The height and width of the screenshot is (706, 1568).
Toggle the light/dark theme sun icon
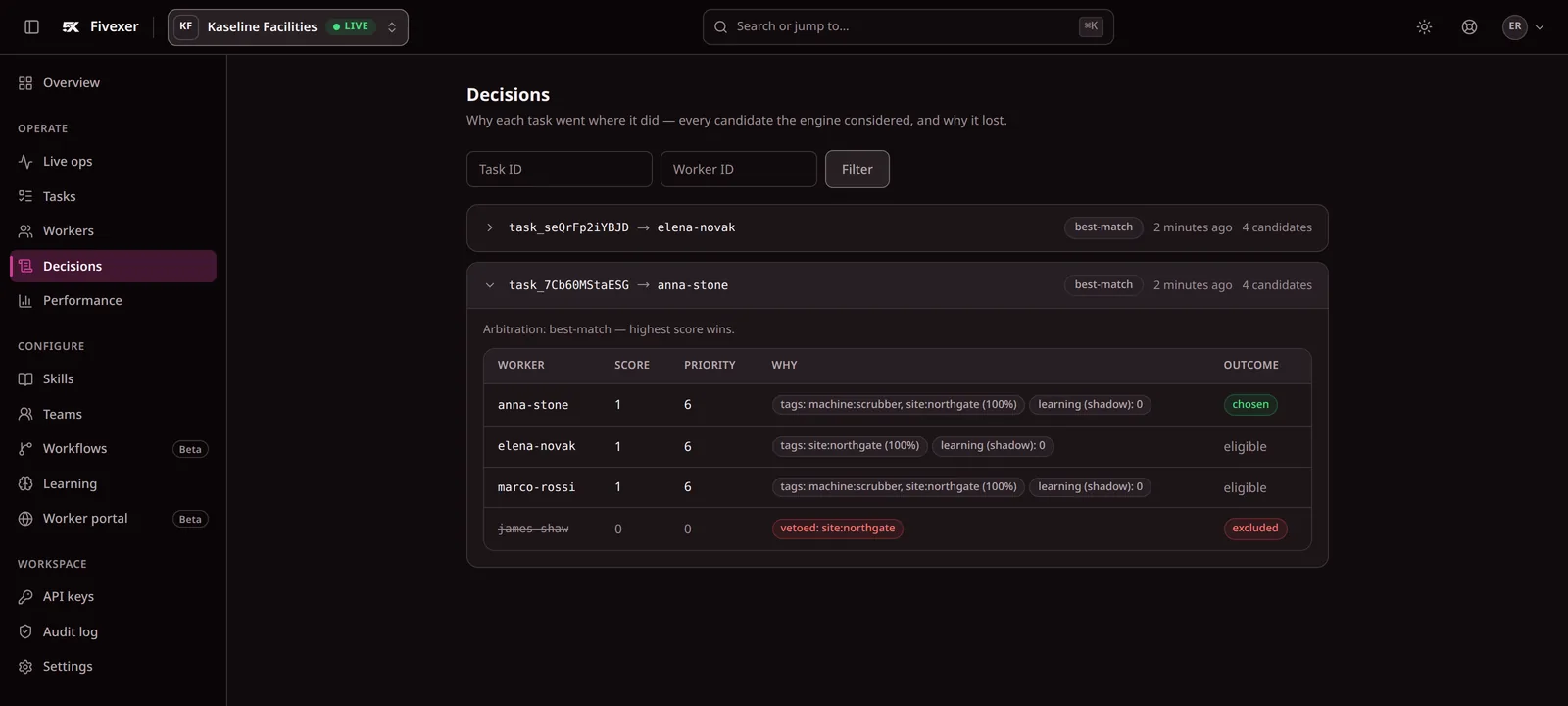point(1424,27)
